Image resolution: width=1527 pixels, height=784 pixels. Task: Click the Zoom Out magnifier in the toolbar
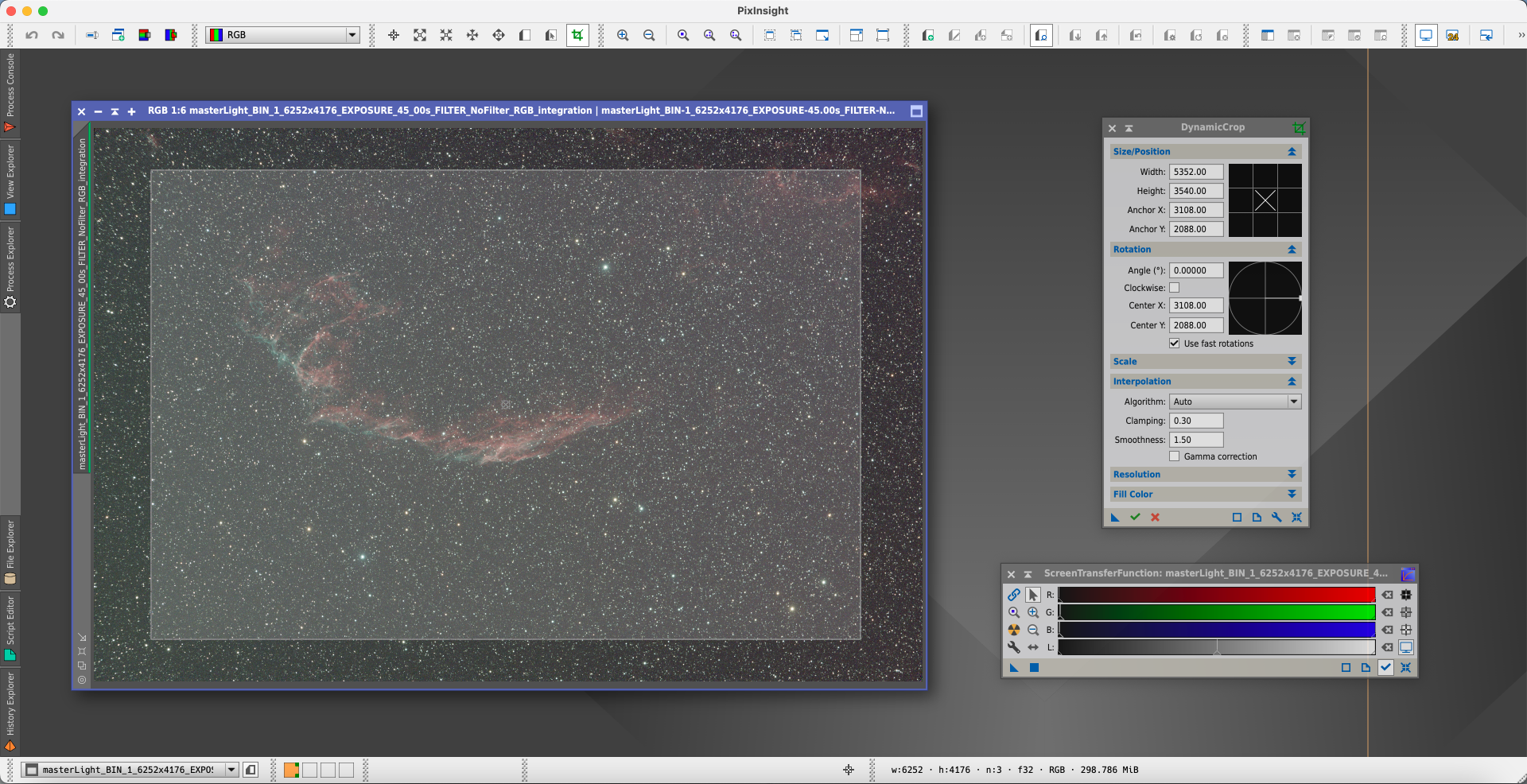[x=649, y=35]
